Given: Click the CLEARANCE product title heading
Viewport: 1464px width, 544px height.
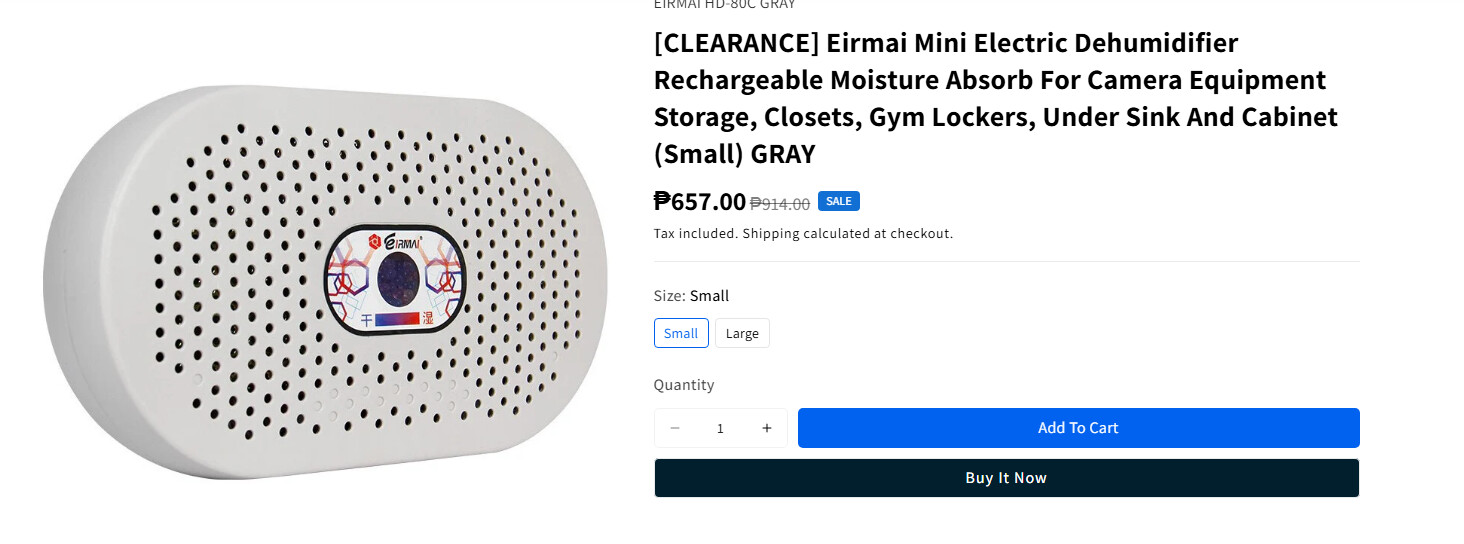Looking at the screenshot, I should point(995,98).
